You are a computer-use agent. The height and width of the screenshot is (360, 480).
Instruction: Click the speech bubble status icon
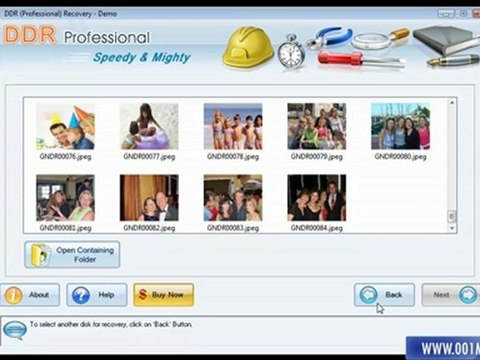point(15,330)
